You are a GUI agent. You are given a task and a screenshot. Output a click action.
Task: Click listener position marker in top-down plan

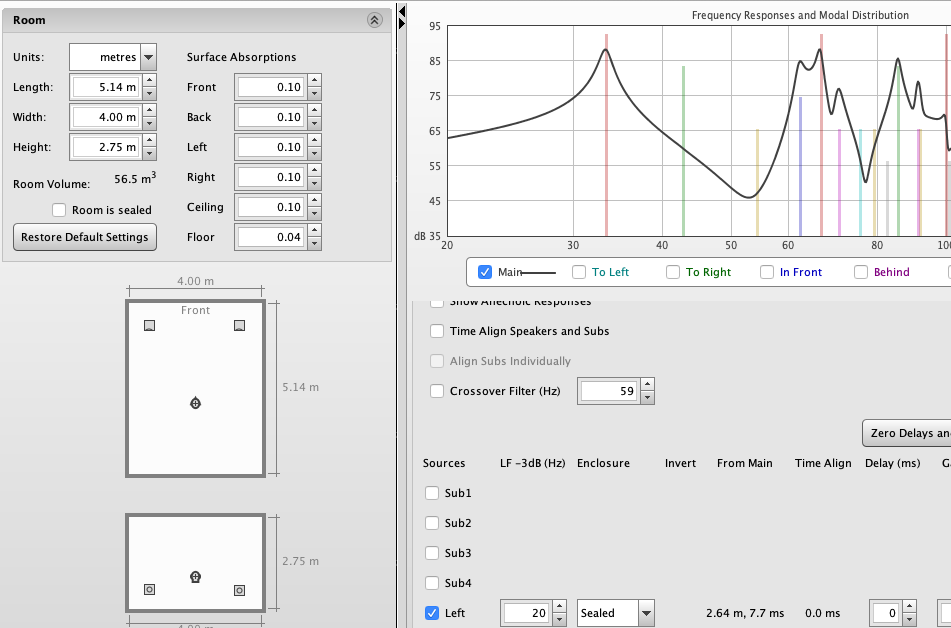click(x=195, y=403)
